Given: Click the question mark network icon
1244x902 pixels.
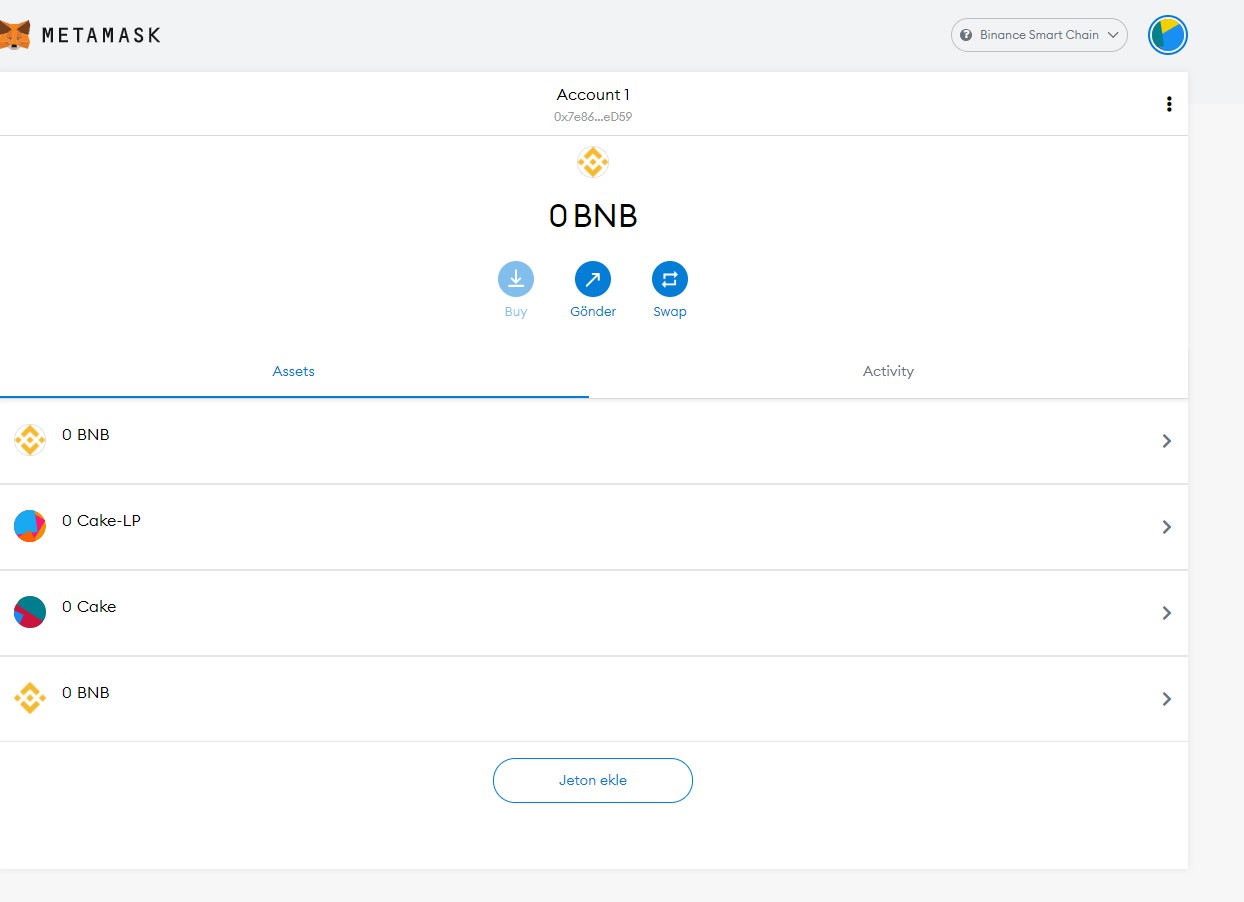Looking at the screenshot, I should point(966,35).
